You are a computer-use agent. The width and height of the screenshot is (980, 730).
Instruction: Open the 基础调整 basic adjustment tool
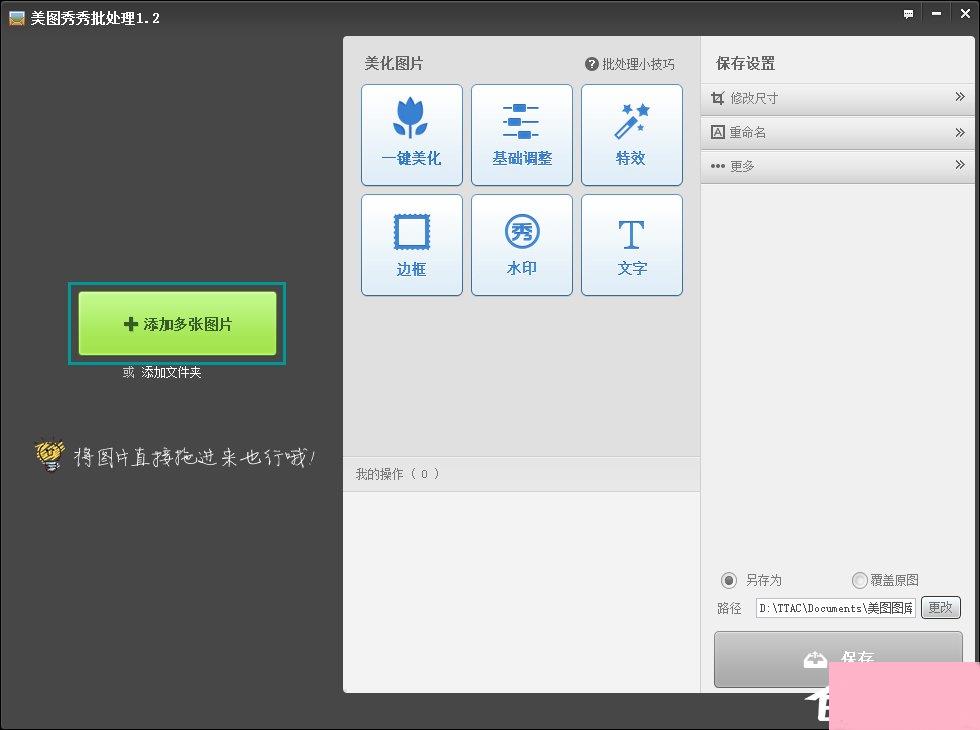(522, 135)
